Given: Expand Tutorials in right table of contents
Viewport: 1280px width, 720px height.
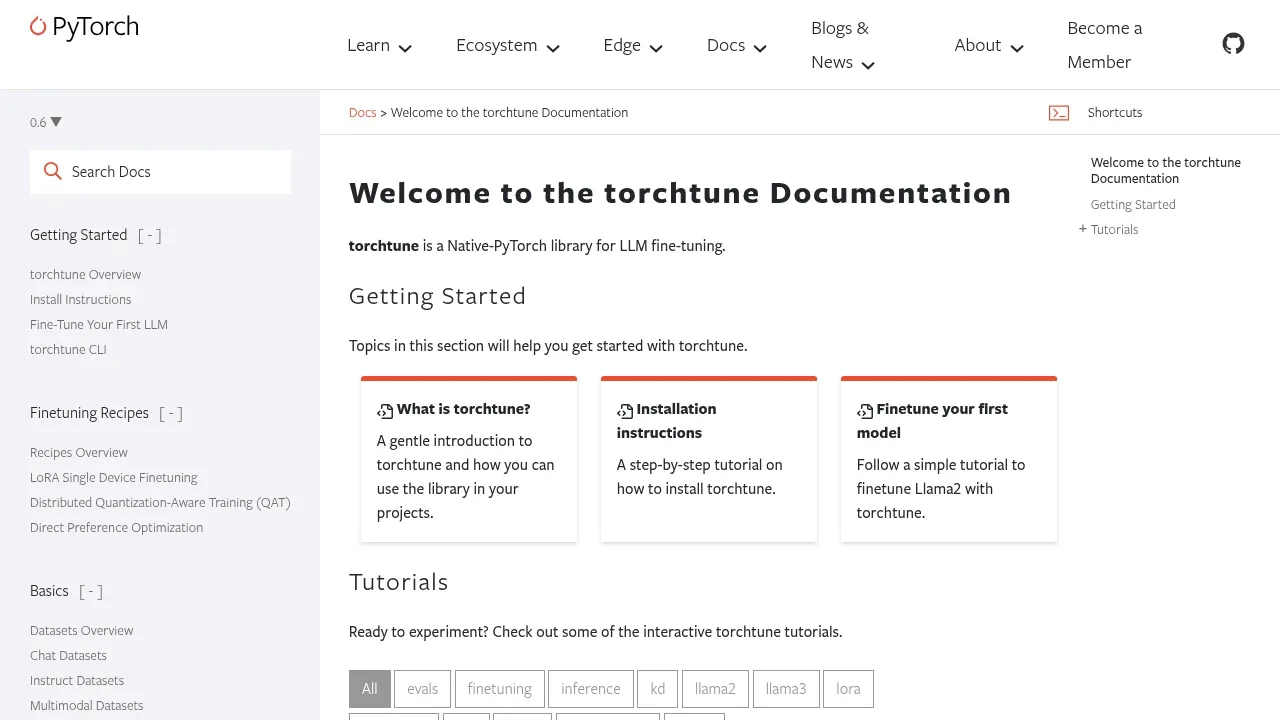Looking at the screenshot, I should 1083,229.
